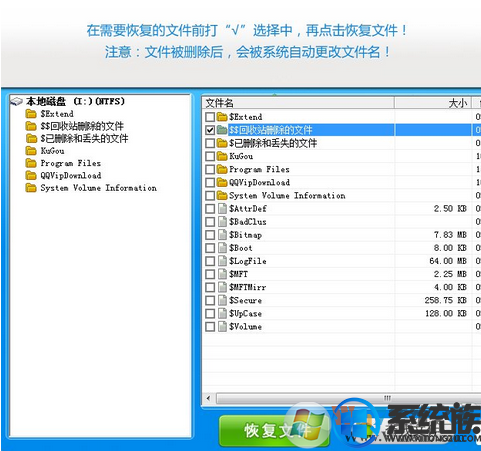Click the $MFT file icon

(222, 274)
